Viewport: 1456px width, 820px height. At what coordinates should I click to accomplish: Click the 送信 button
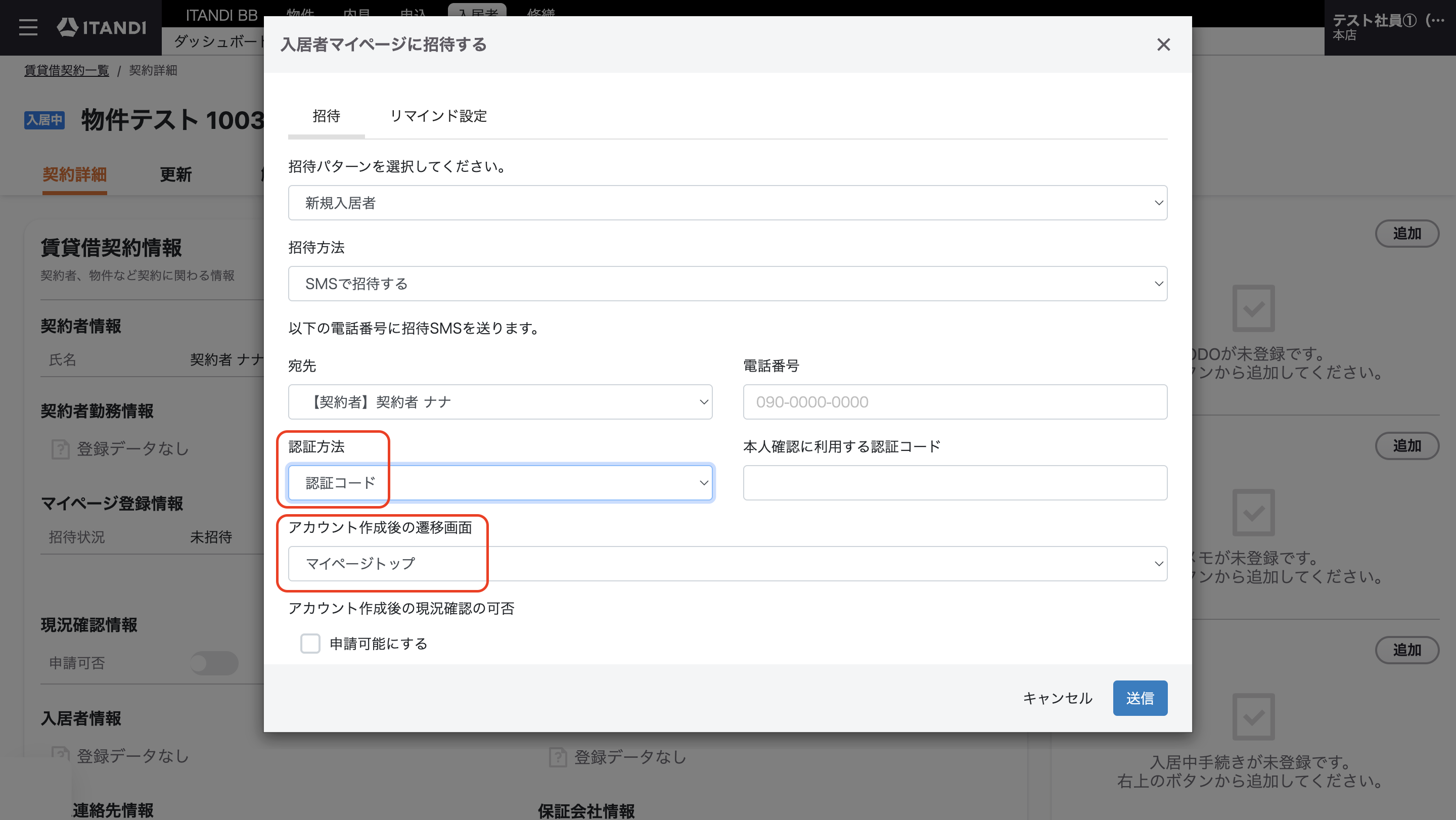click(1140, 698)
